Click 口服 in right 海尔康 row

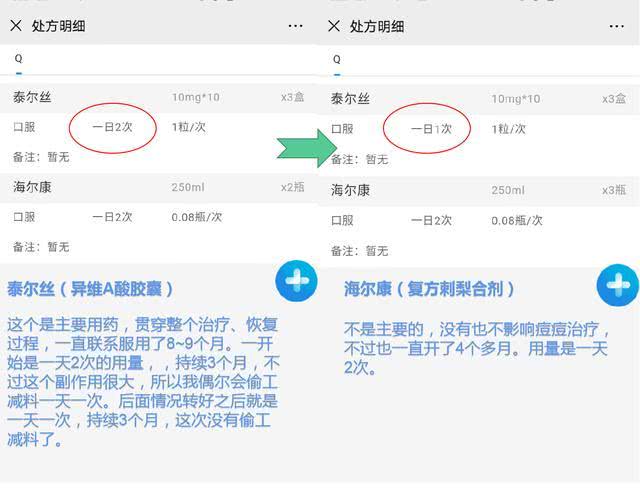pos(342,220)
